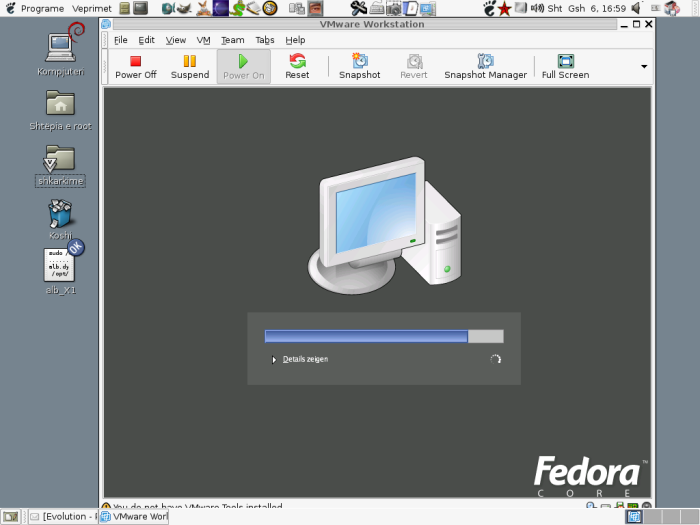Click the grayed Power On button

click(244, 67)
